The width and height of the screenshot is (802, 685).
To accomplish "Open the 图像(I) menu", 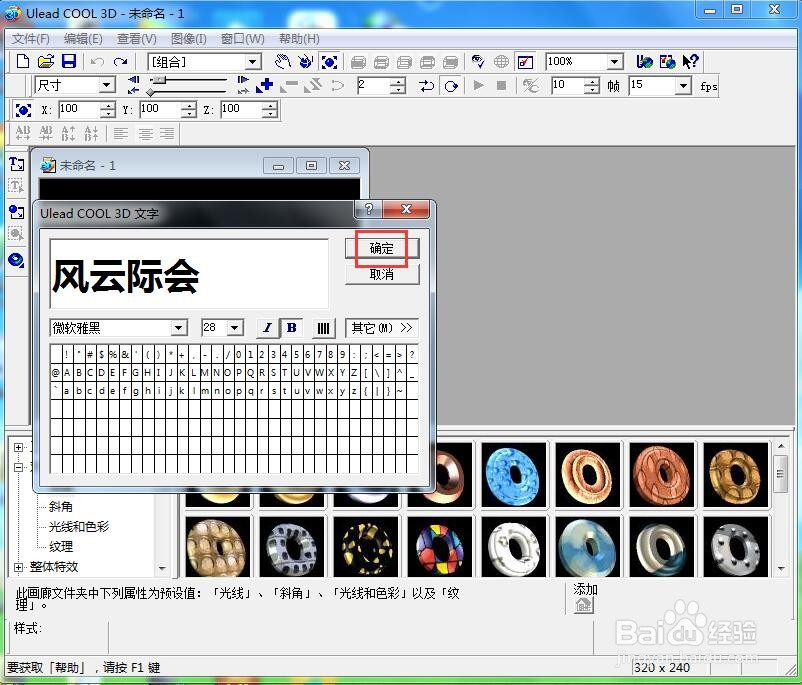I will click(189, 39).
